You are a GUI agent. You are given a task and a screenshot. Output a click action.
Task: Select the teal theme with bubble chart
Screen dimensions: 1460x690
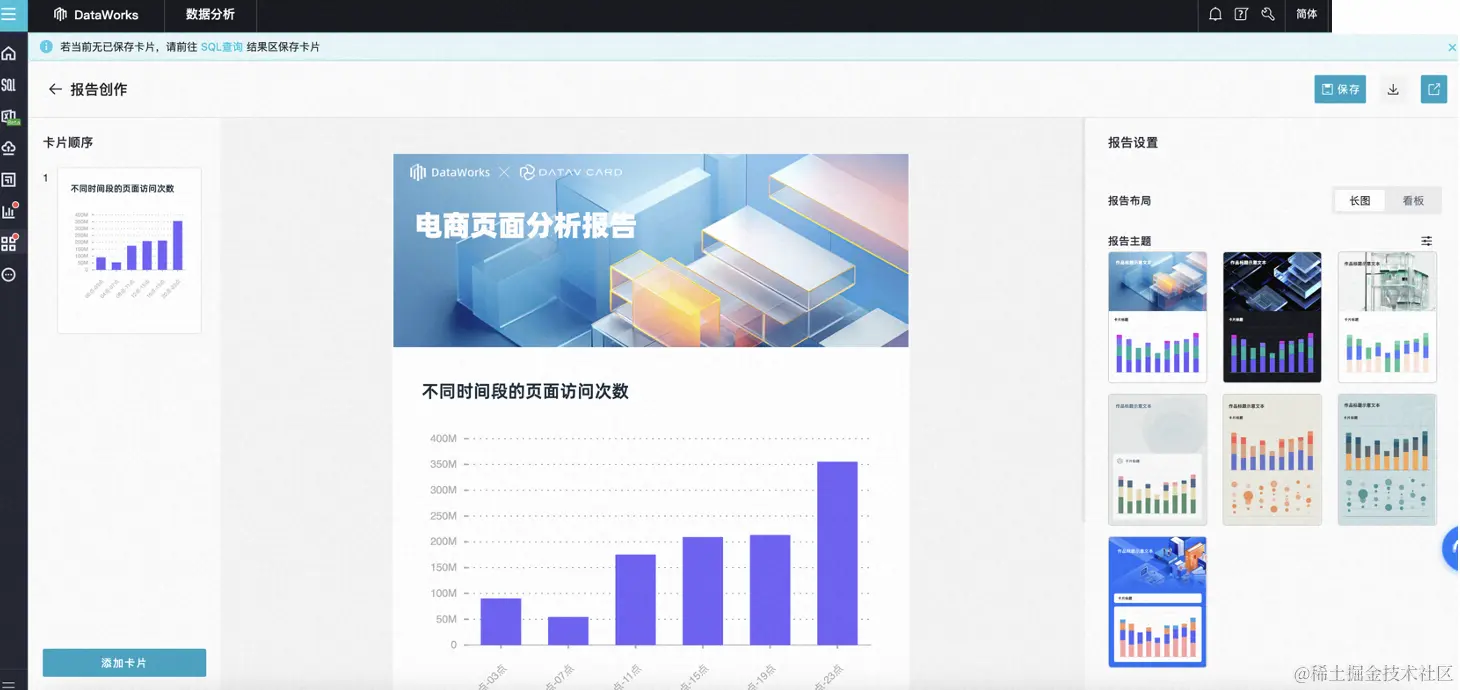point(1387,459)
